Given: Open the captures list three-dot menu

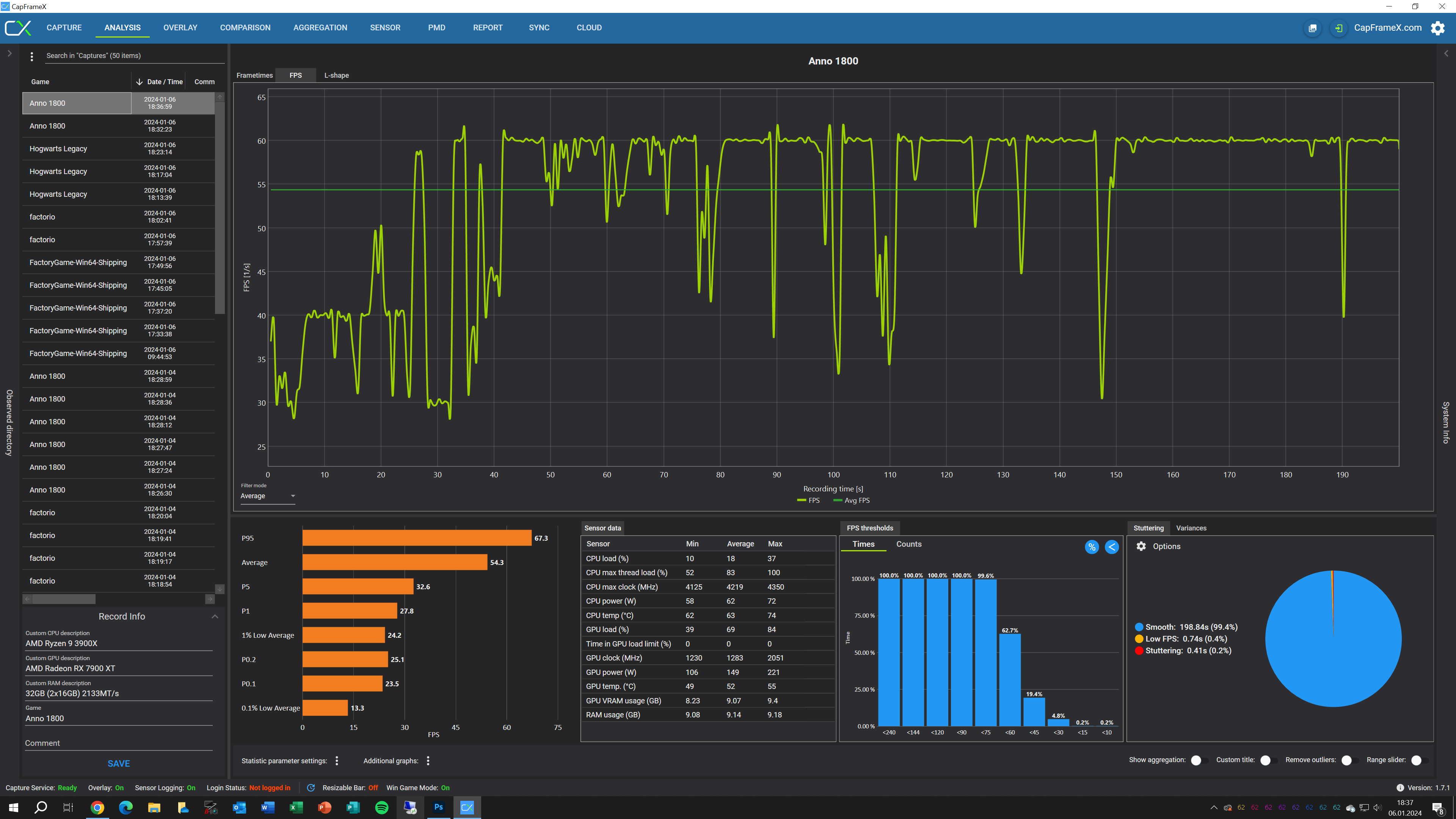Looking at the screenshot, I should point(31,56).
